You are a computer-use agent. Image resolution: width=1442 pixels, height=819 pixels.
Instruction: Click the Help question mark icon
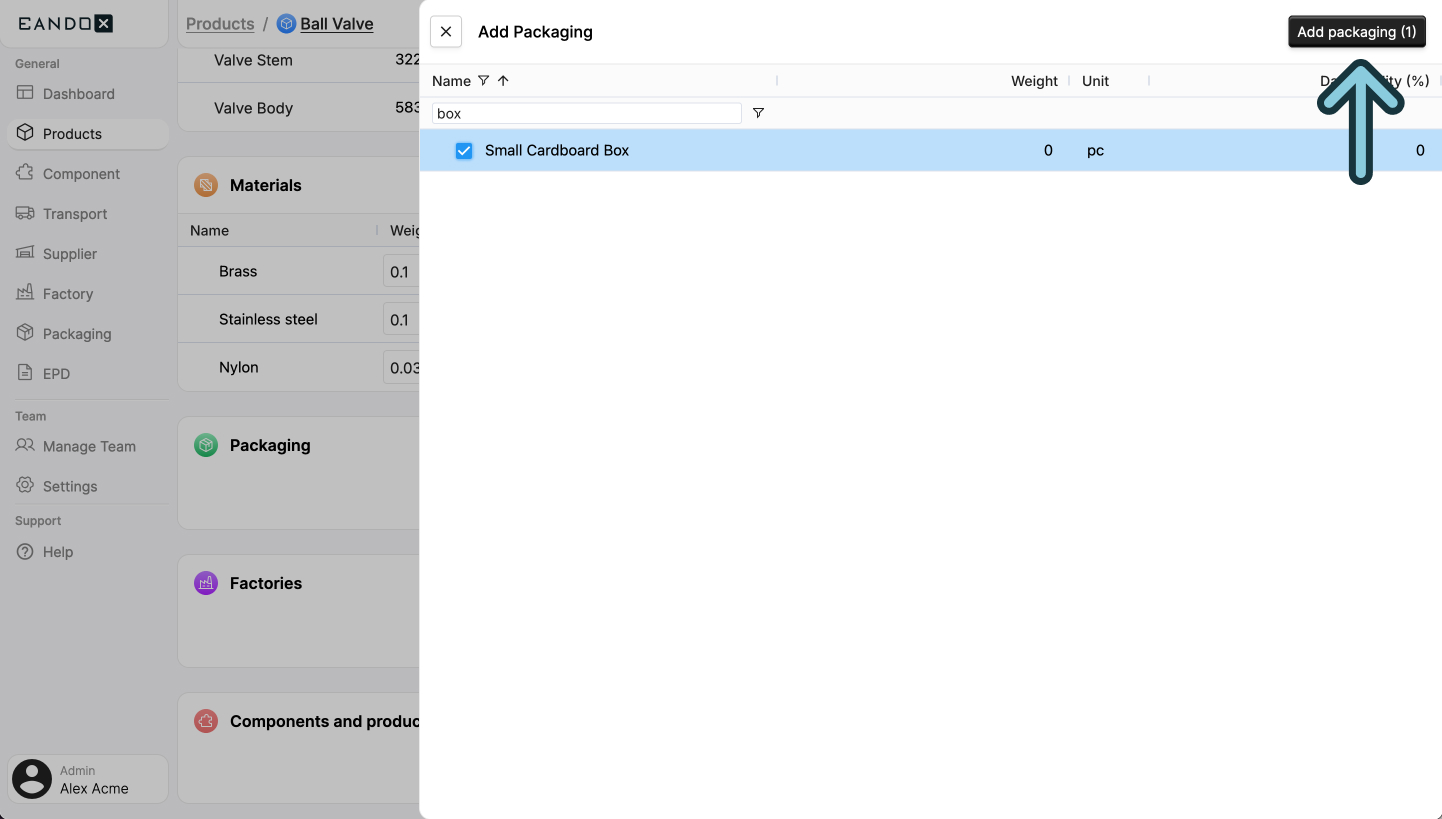pos(25,551)
